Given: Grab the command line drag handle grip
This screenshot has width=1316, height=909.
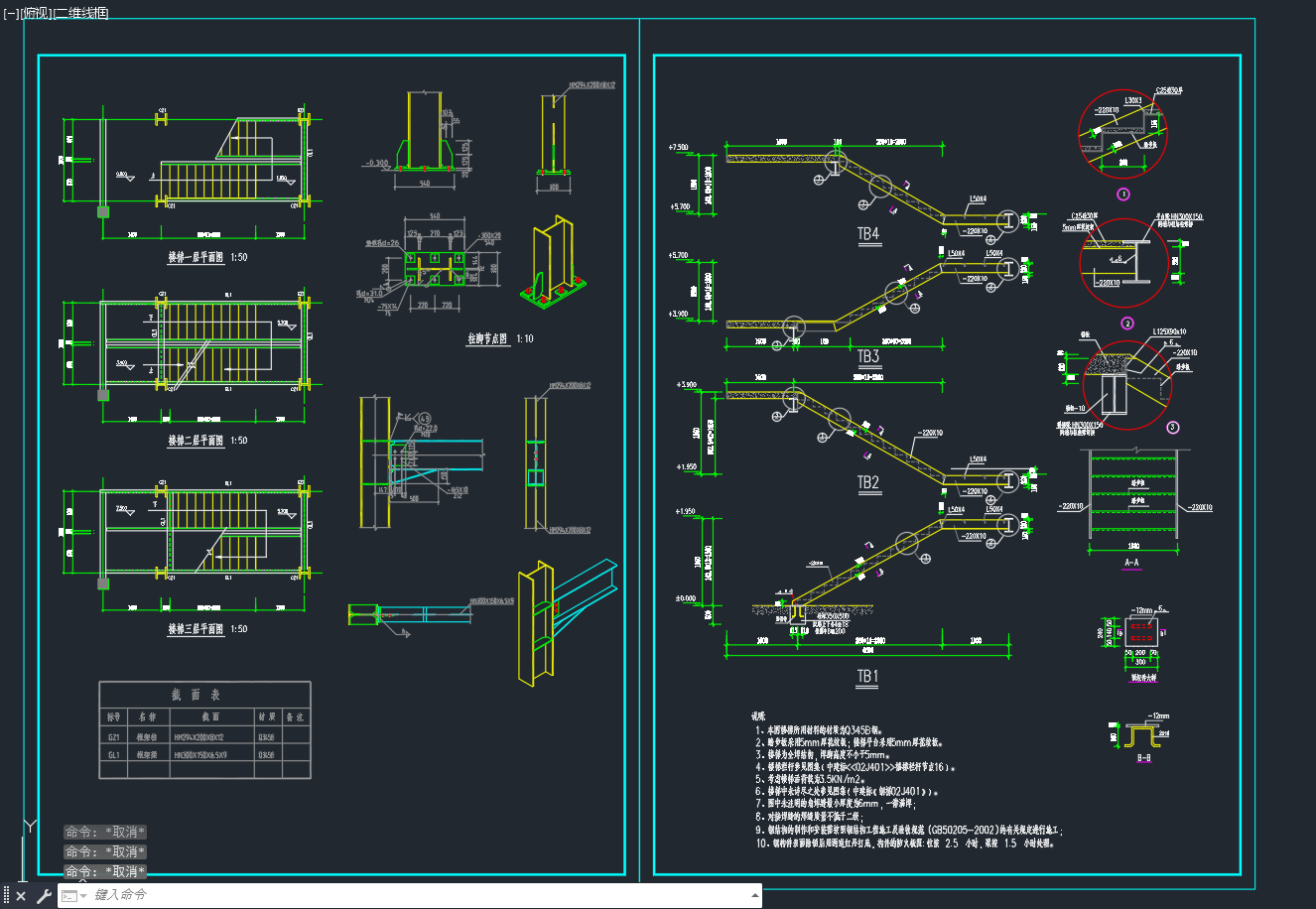Looking at the screenshot, I should (x=6, y=896).
